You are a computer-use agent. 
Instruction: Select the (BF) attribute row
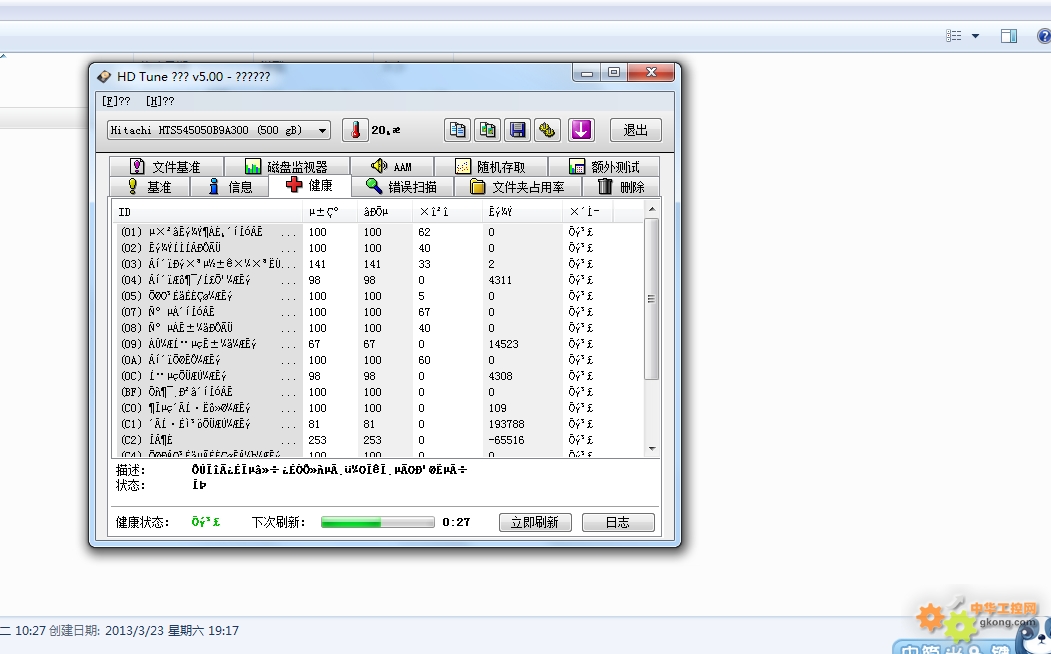(x=379, y=392)
